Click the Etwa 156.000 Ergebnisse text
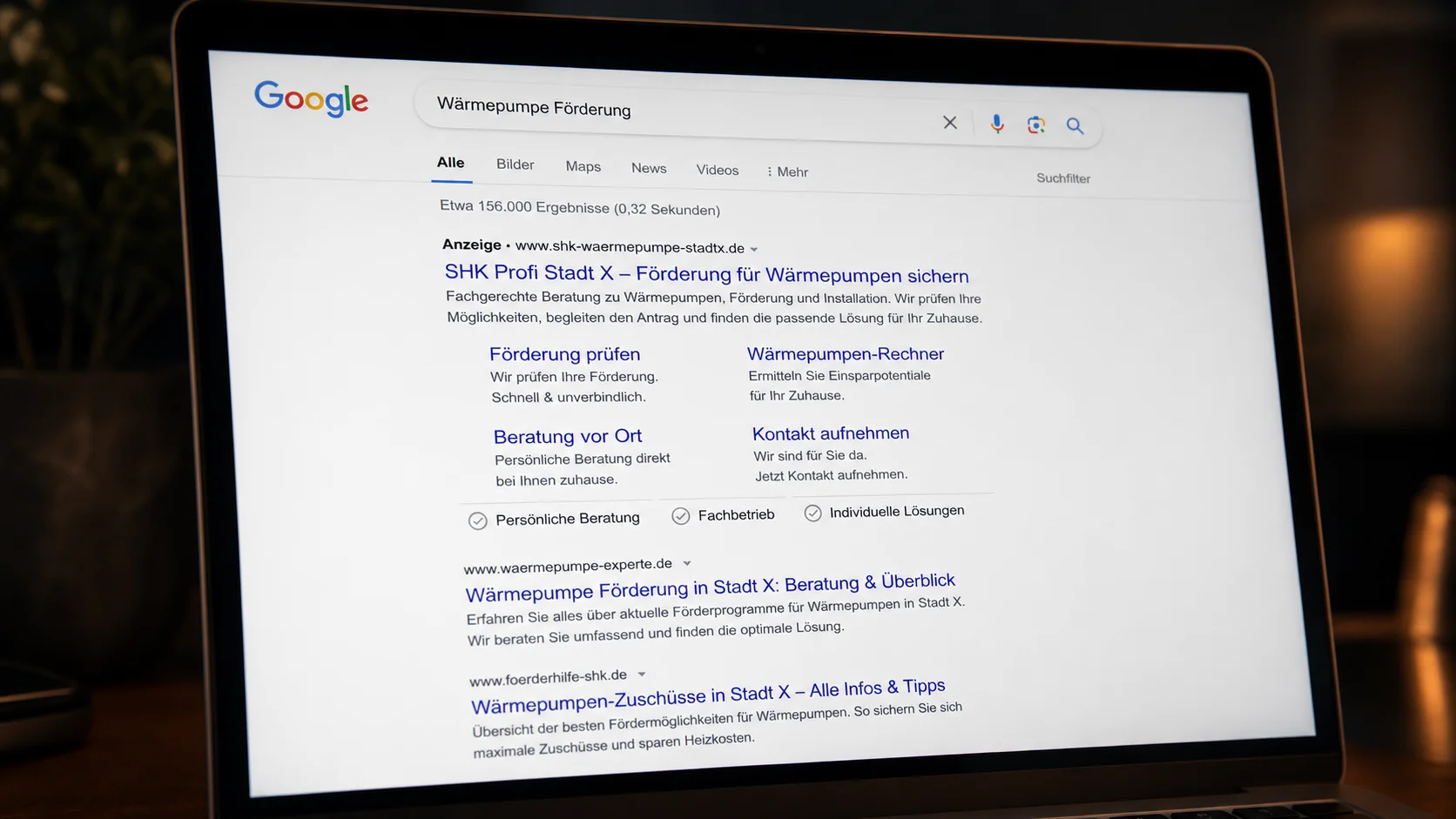This screenshot has height=819, width=1456. coord(580,207)
